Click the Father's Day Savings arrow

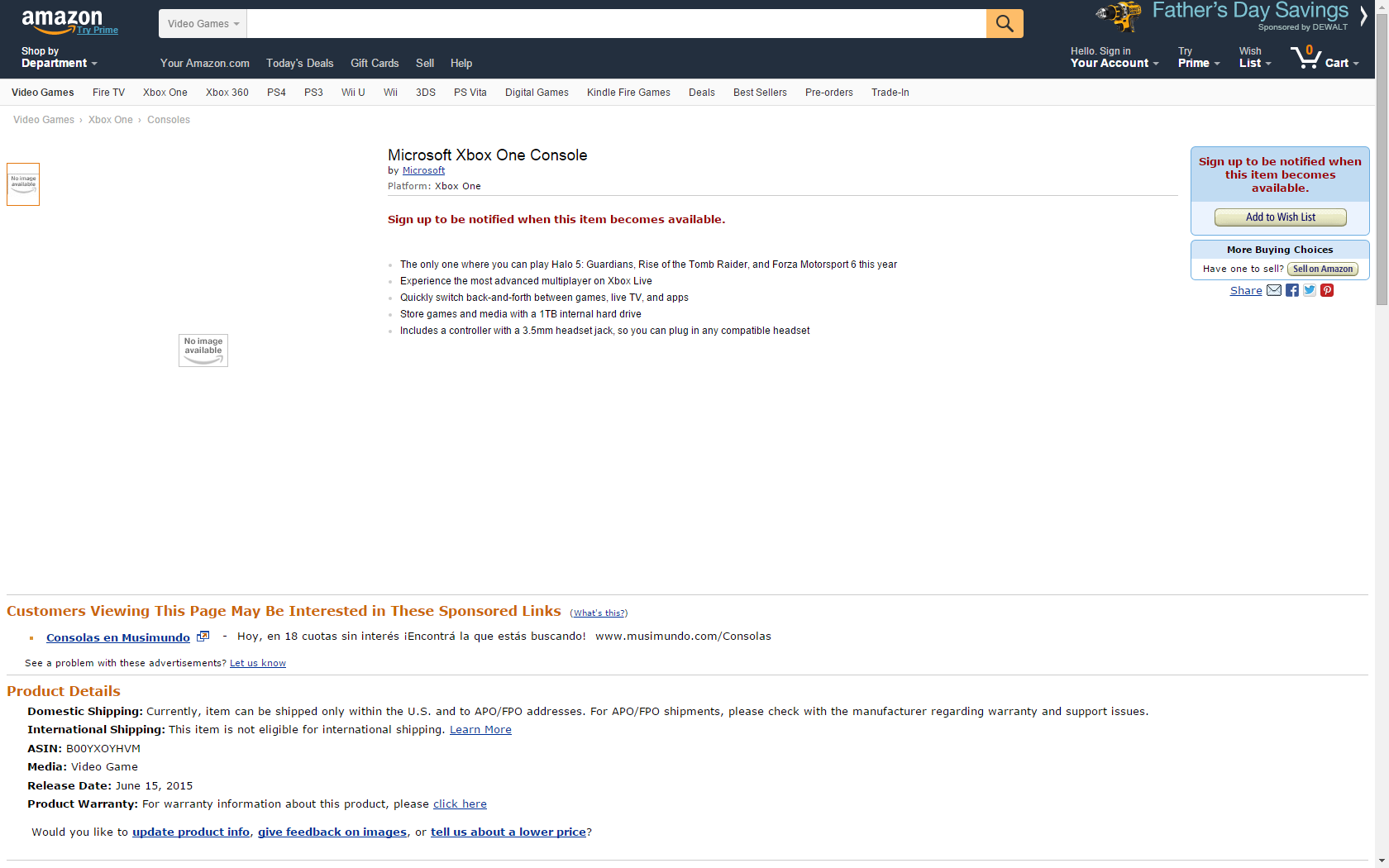coord(1363,15)
